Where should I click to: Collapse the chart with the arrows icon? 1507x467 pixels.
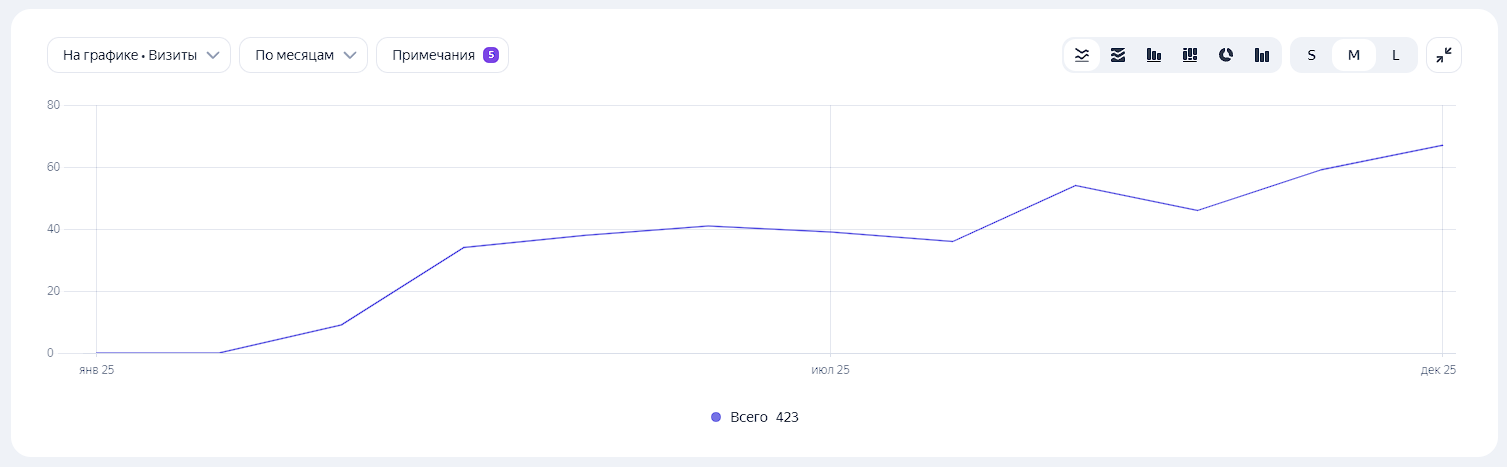[x=1443, y=55]
